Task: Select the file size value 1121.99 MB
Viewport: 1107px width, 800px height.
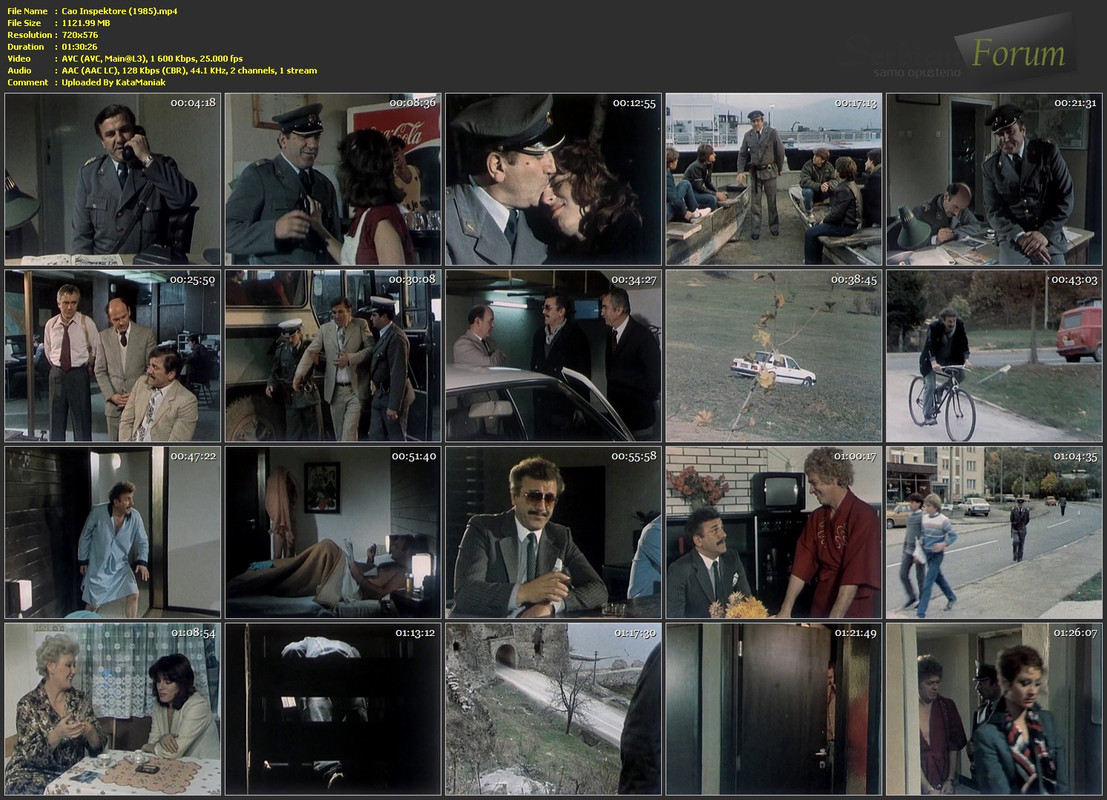Action: [x=85, y=23]
